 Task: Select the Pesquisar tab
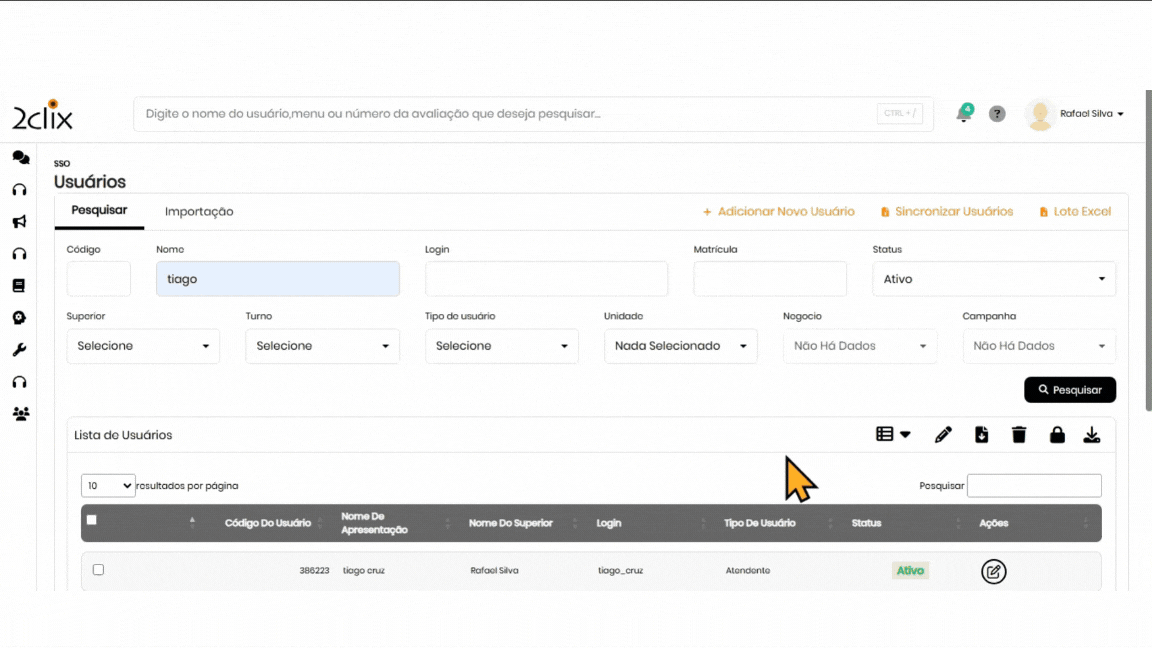pyautogui.click(x=99, y=211)
